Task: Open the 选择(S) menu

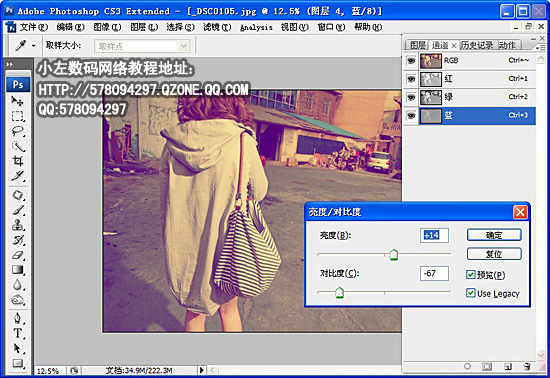Action: tap(180, 27)
